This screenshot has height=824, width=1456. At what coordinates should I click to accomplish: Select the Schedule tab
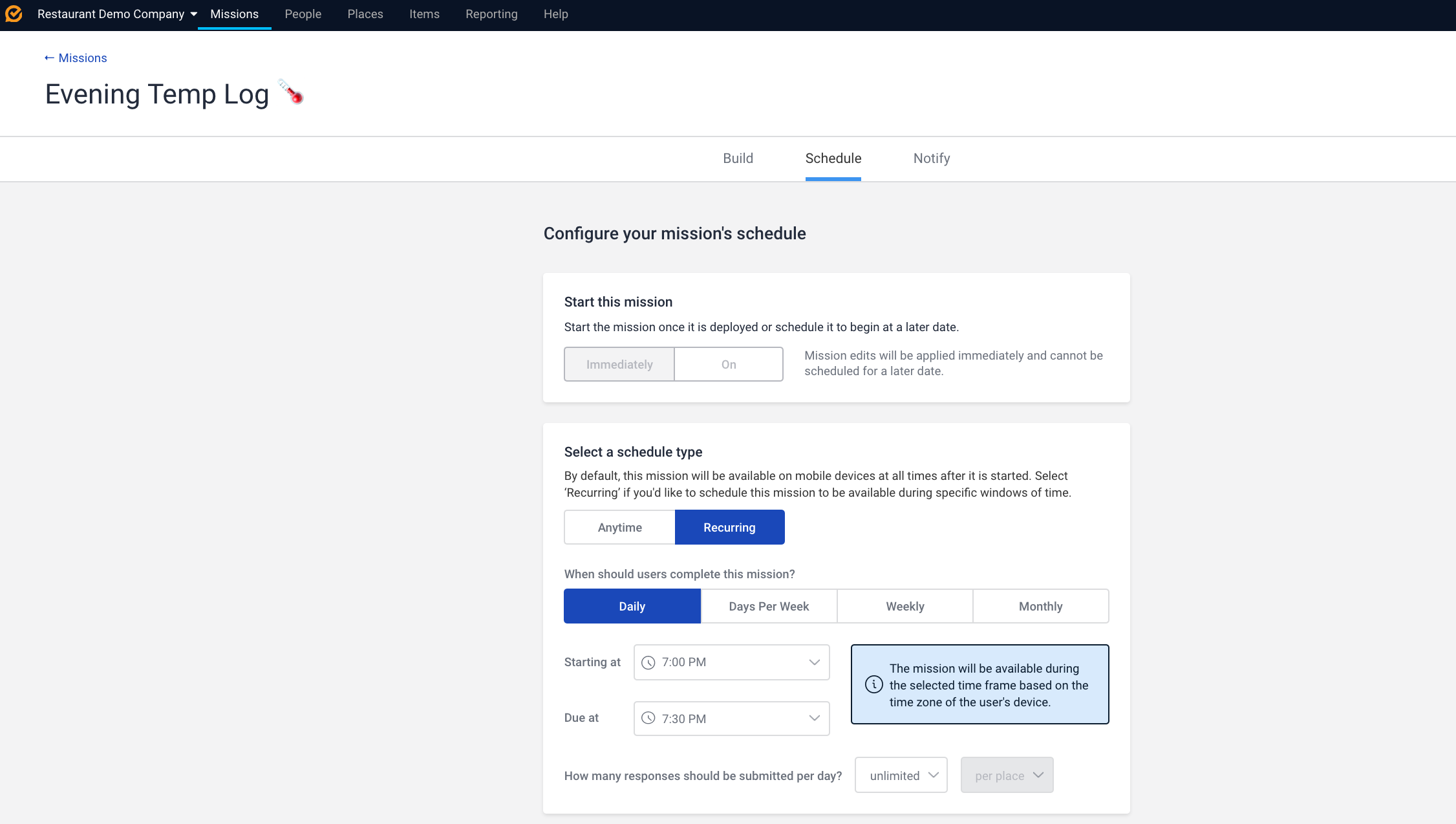click(x=833, y=158)
